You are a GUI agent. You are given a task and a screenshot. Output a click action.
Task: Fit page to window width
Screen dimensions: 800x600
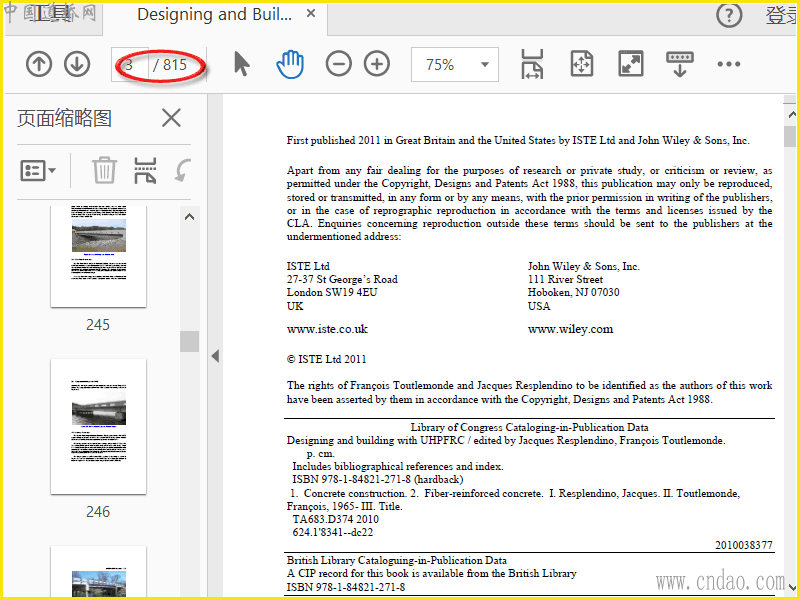532,65
